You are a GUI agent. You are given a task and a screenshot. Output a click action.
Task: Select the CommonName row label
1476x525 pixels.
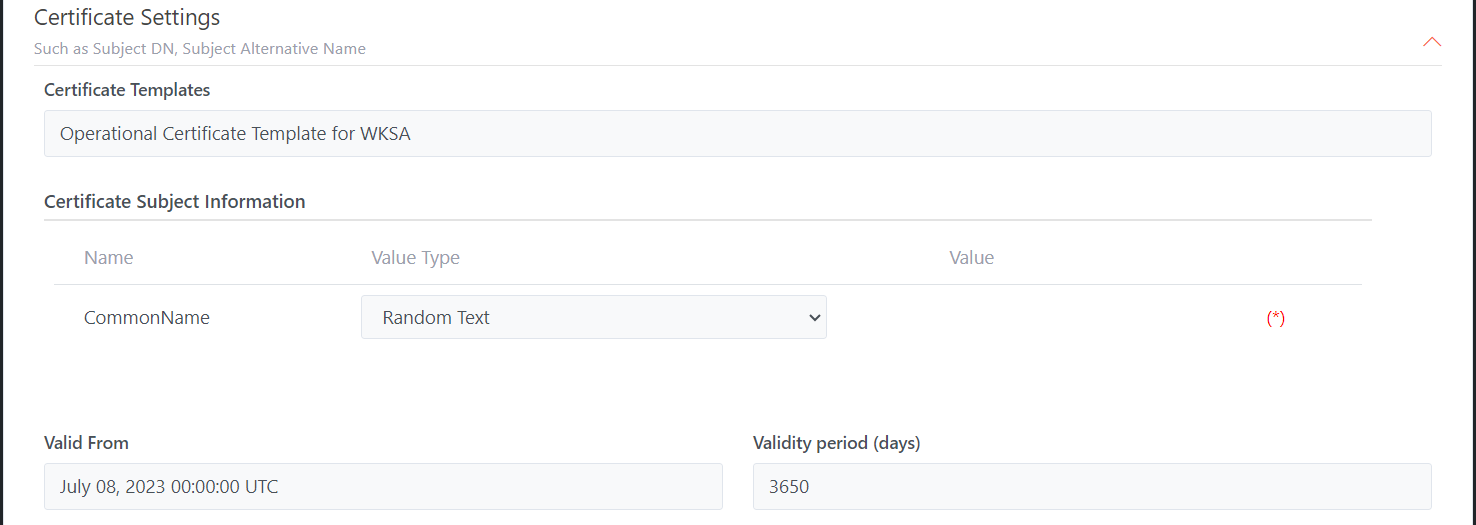coord(147,318)
